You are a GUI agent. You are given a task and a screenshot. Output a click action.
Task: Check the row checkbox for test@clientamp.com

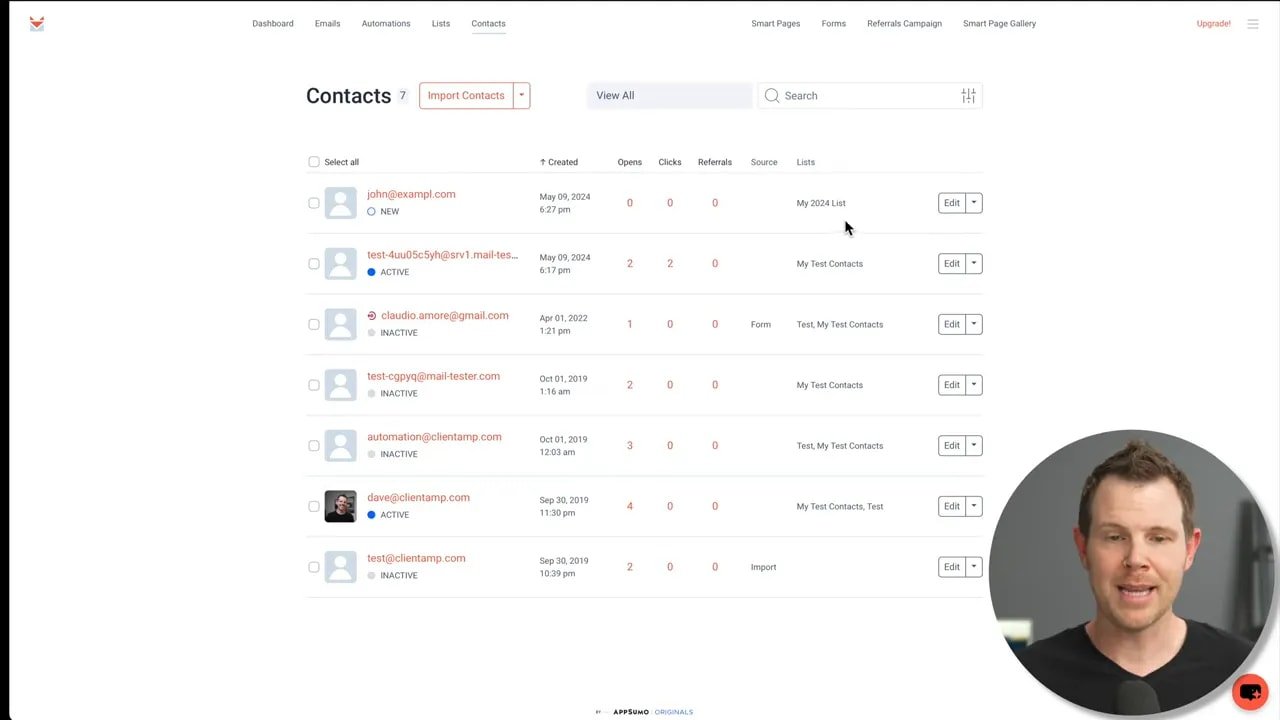(x=314, y=566)
